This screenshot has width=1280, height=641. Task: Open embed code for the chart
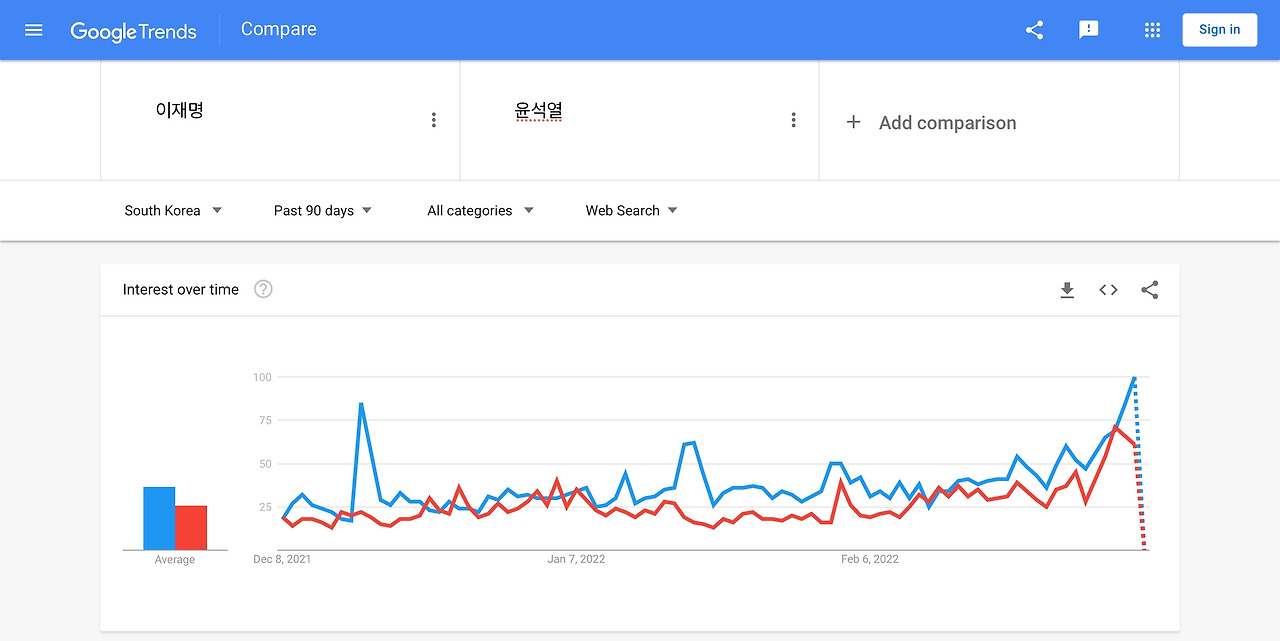pyautogui.click(x=1108, y=290)
